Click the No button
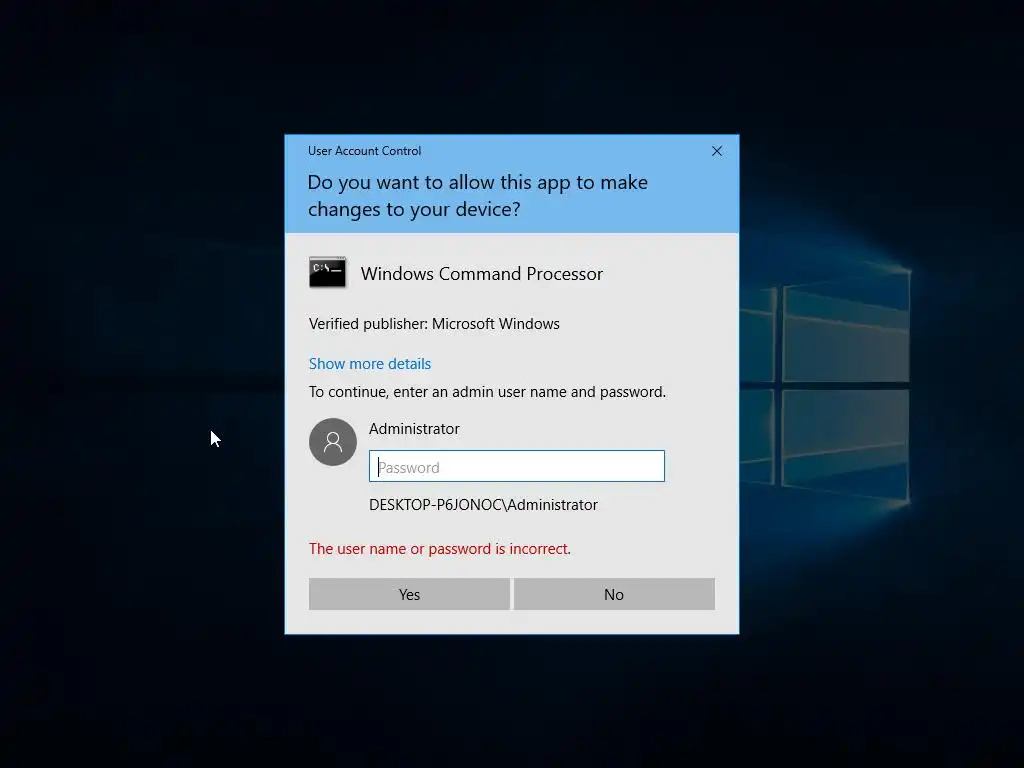Viewport: 1024px width, 768px height. click(614, 594)
